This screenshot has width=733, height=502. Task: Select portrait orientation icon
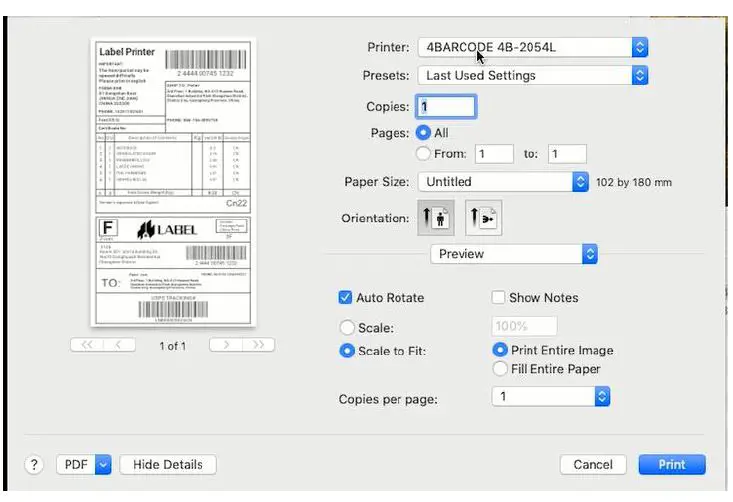(x=436, y=218)
